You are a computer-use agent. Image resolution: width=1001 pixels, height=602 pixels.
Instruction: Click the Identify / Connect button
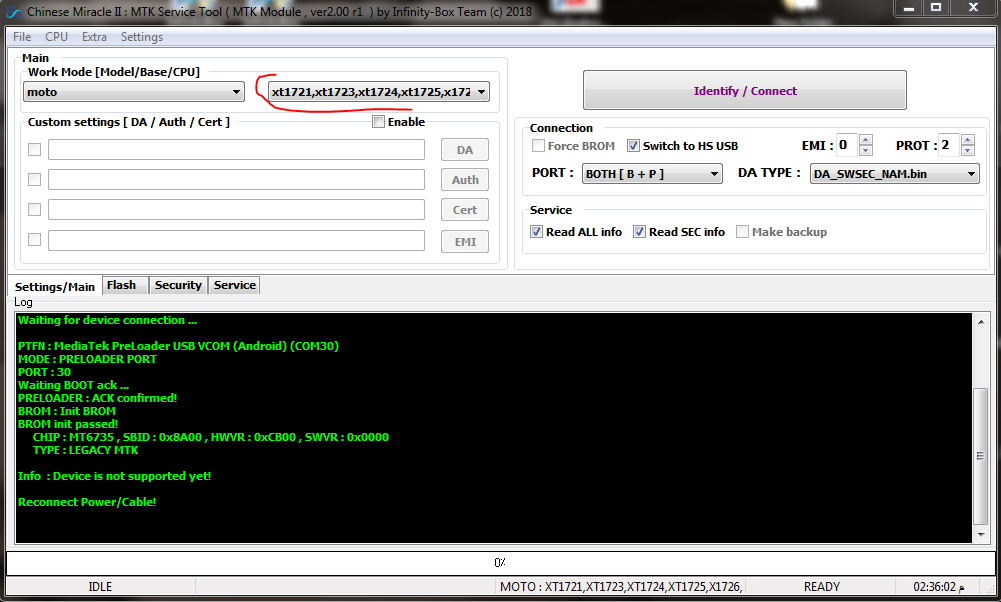pyautogui.click(x=745, y=91)
